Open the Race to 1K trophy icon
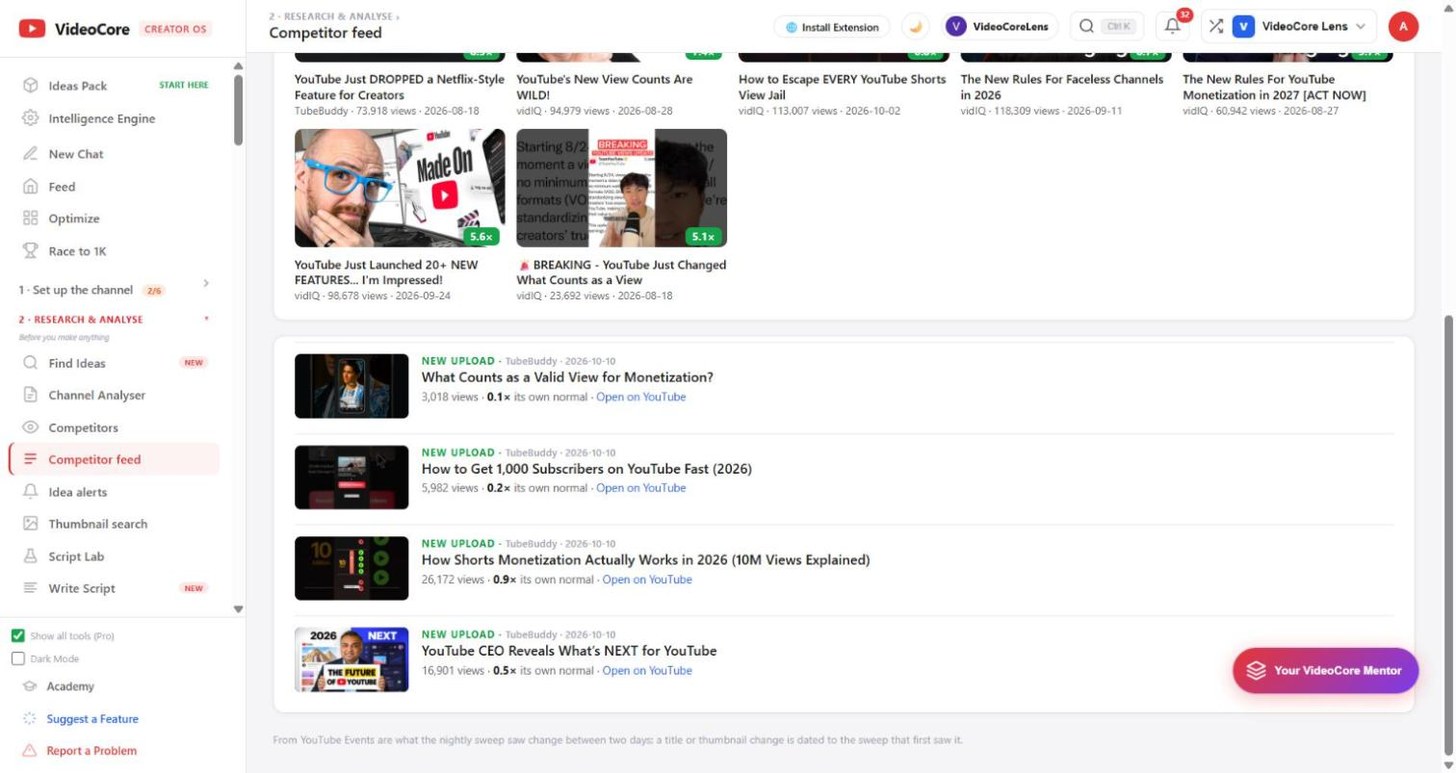The image size is (1456, 773). coord(30,251)
